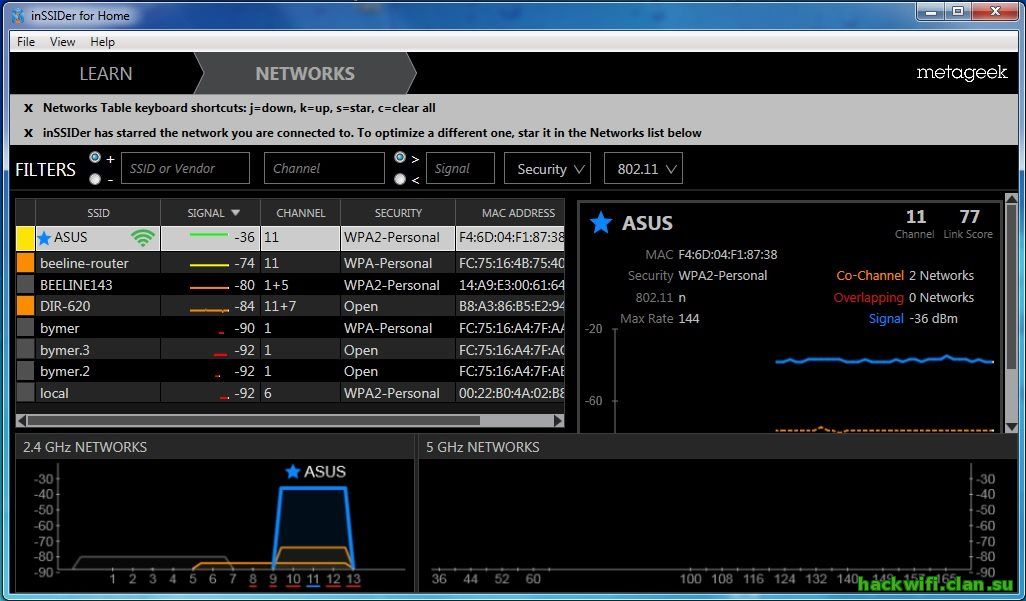The height and width of the screenshot is (601, 1026).
Task: Click the yellow color square for ASUS row
Action: [x=26, y=238]
